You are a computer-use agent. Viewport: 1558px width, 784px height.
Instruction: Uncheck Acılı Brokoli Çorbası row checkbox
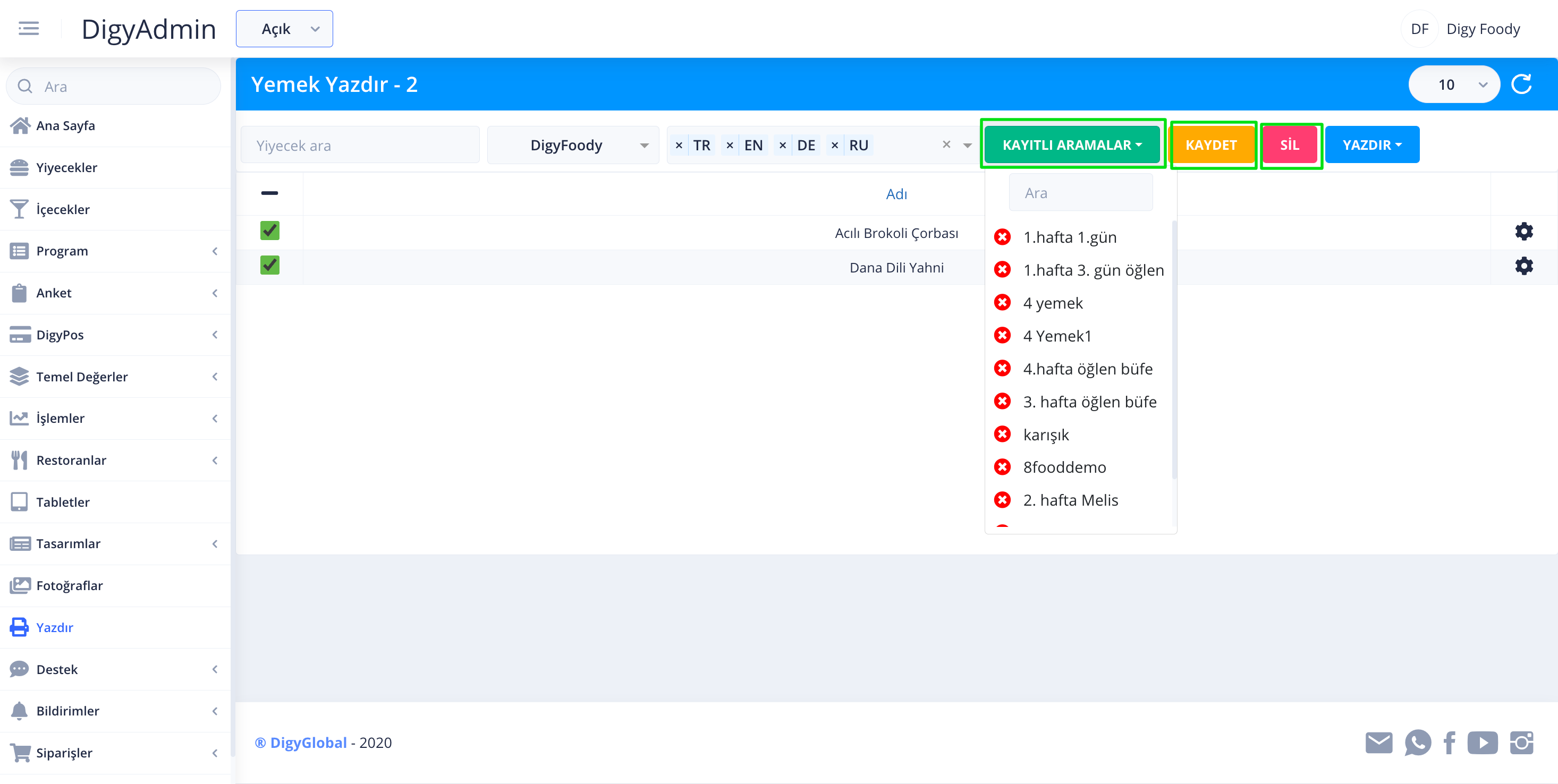point(270,231)
